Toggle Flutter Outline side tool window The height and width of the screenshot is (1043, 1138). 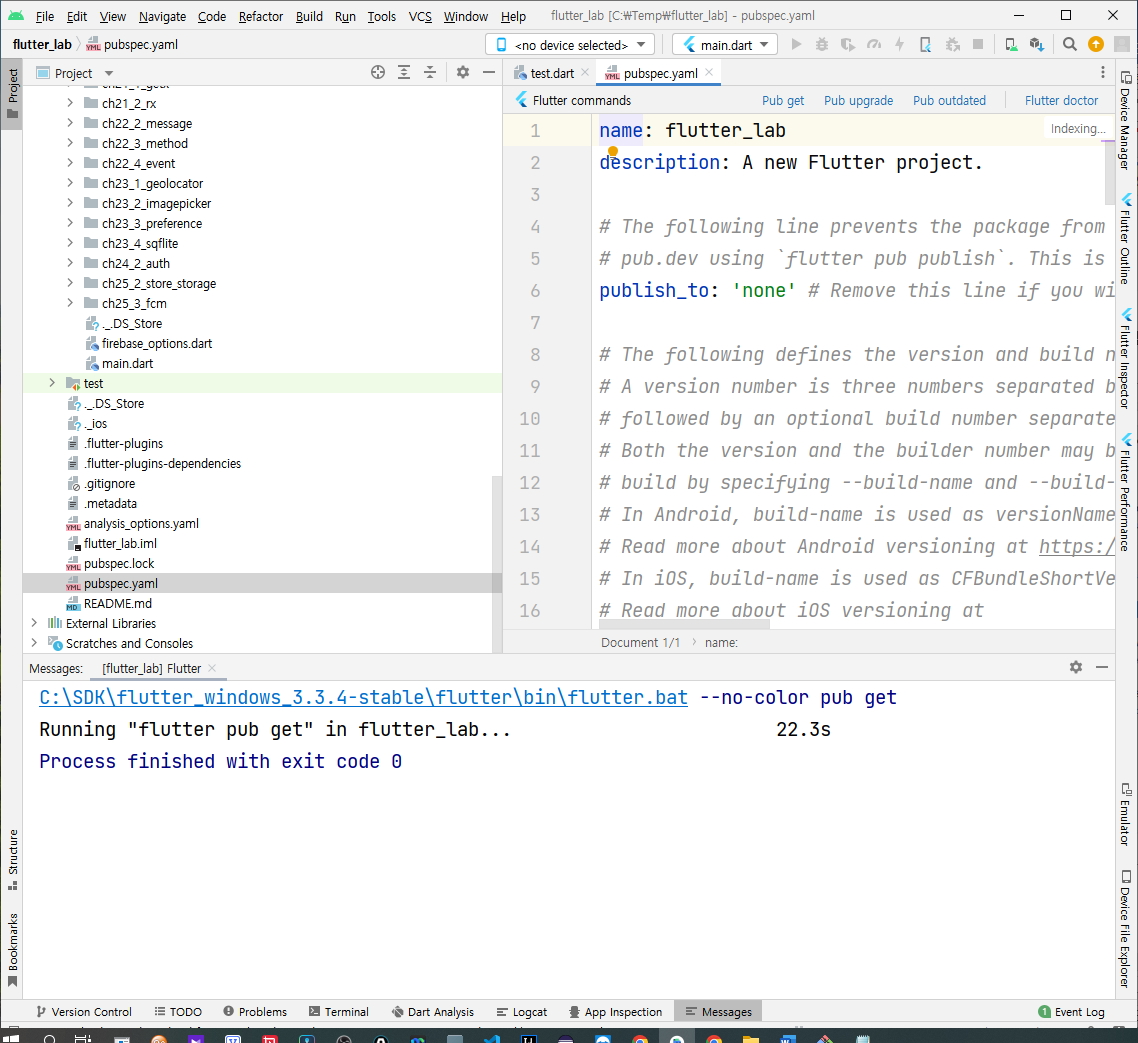point(1126,239)
